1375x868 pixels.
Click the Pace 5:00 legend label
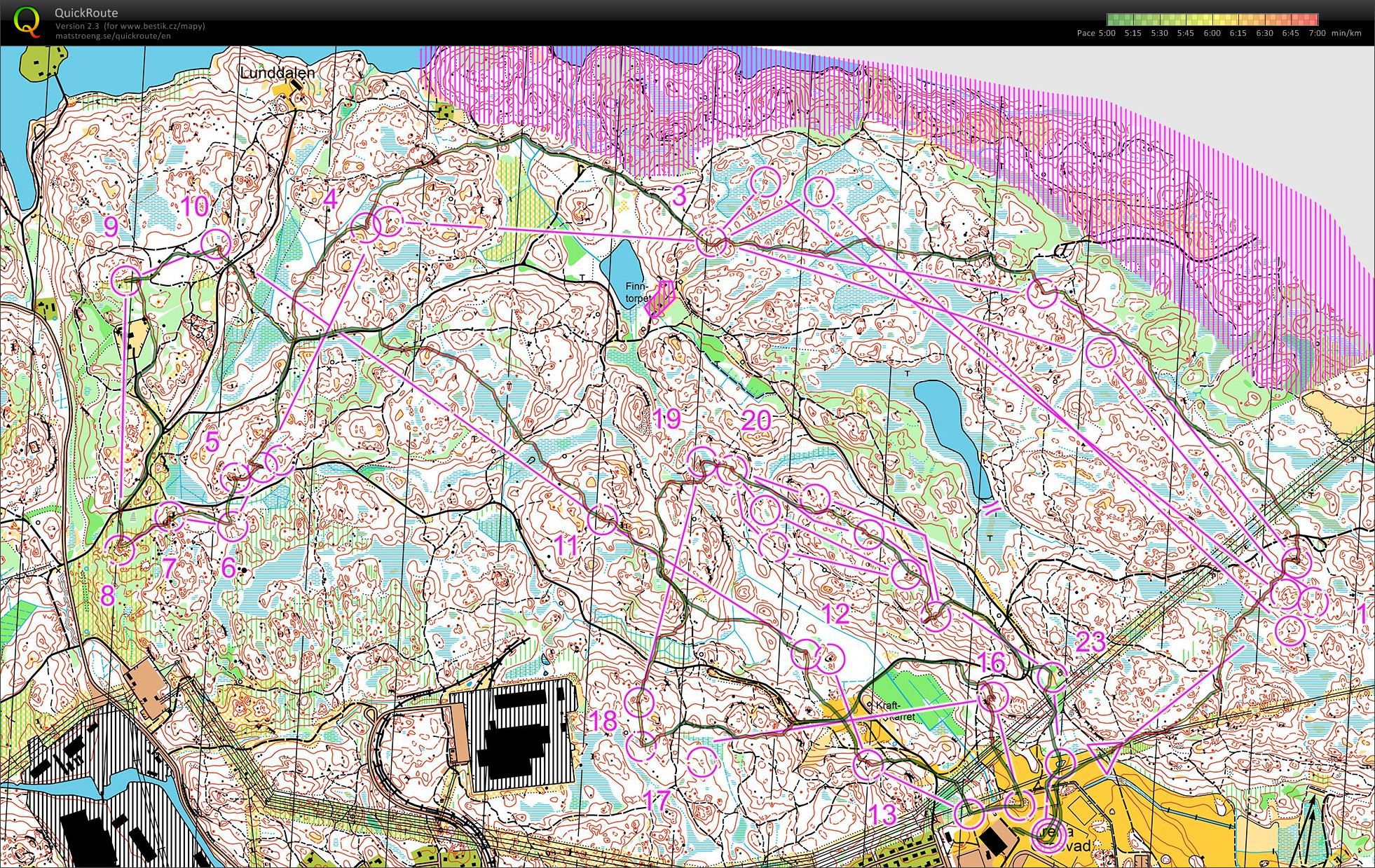pyautogui.click(x=1097, y=33)
